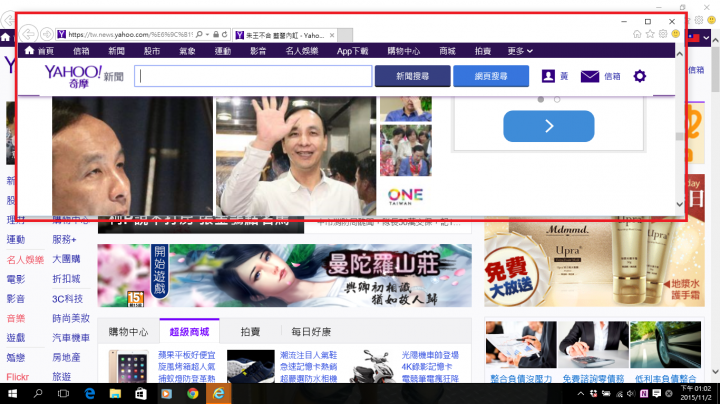Select the 朱王不合 Yahoo news tab
720x404 pixels.
285,35
